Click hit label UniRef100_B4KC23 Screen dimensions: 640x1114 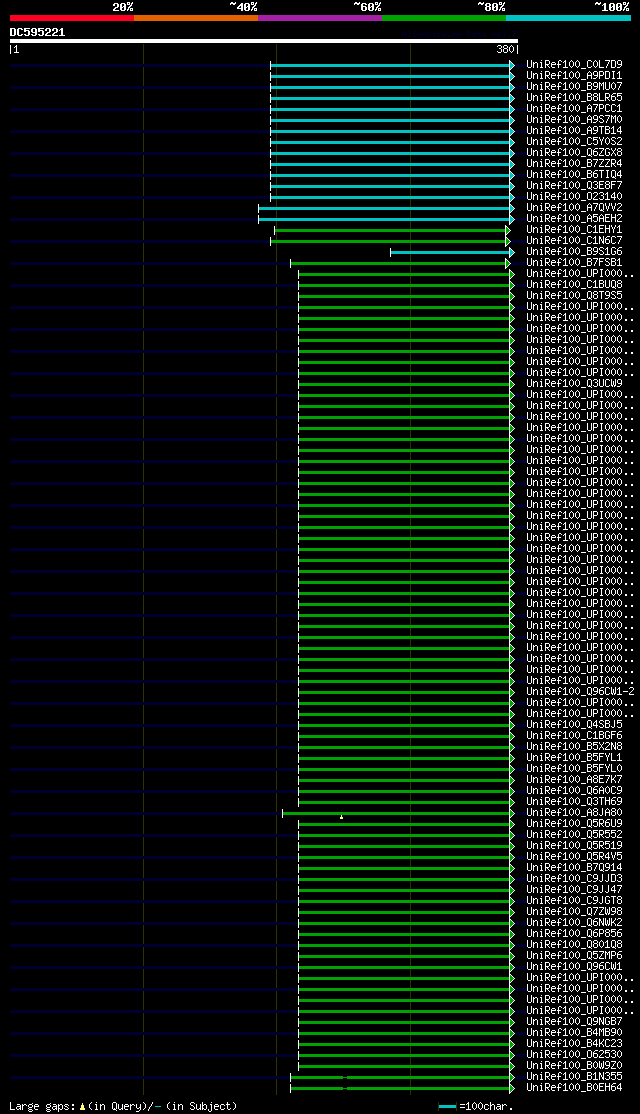pos(575,1044)
